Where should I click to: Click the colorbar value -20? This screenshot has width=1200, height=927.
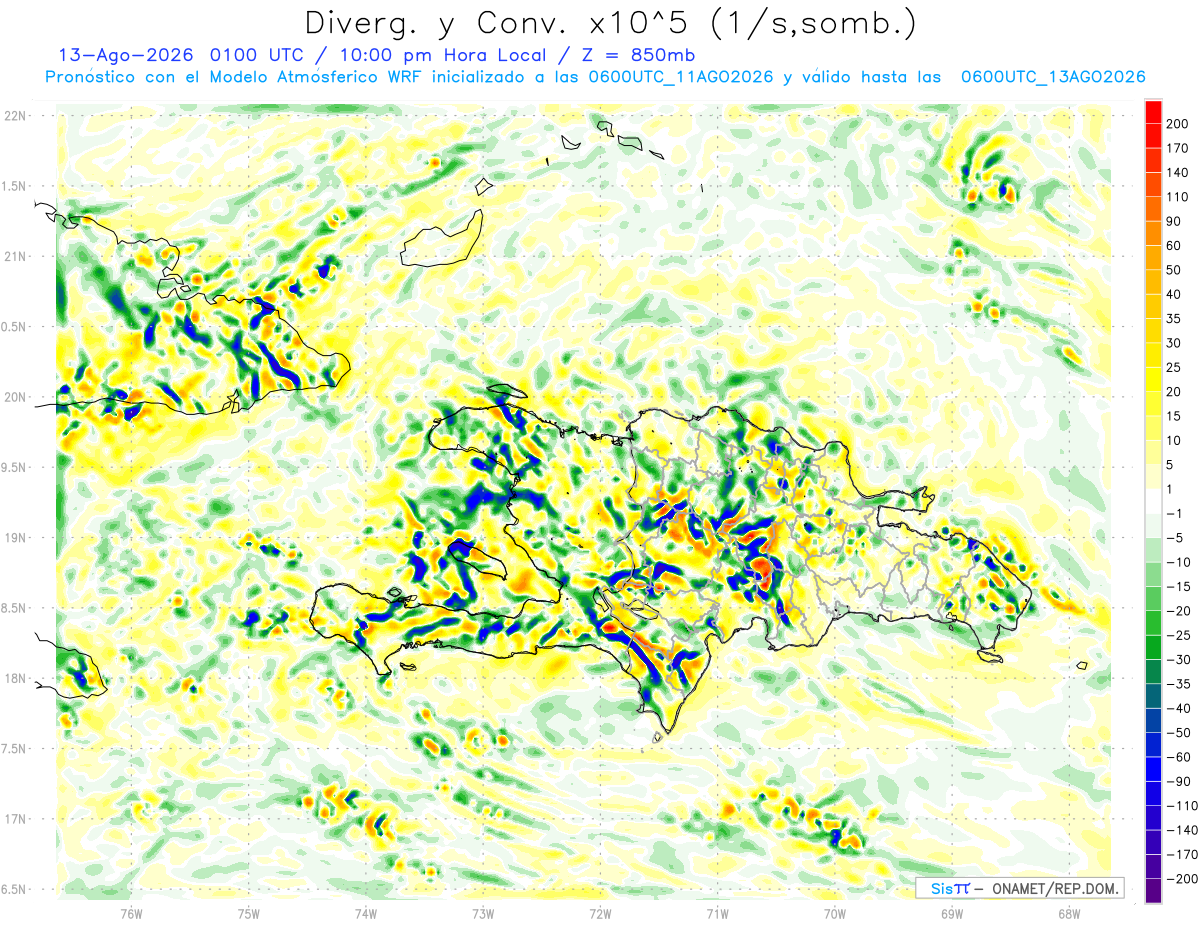coord(1181,610)
